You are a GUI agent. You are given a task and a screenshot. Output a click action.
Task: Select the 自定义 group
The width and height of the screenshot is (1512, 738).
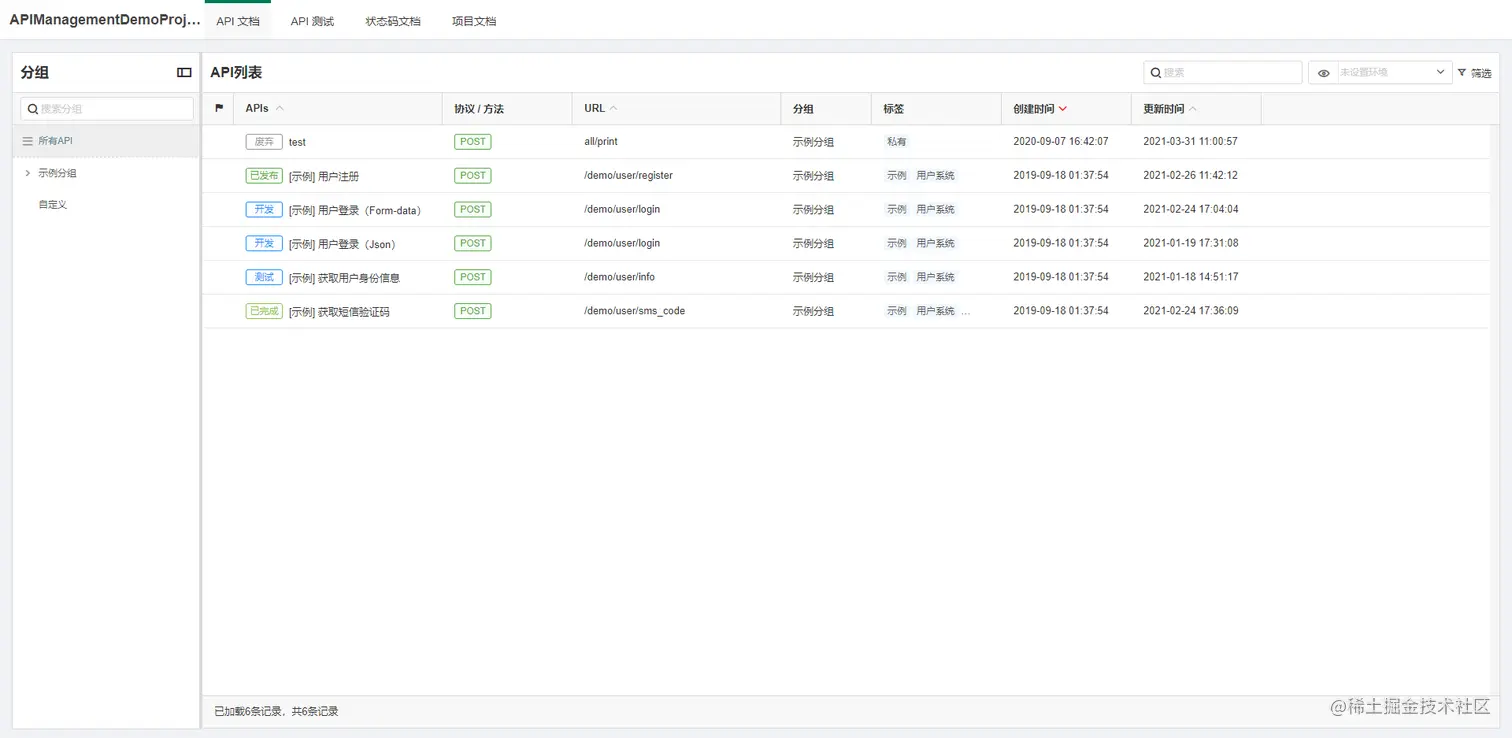[x=53, y=204]
